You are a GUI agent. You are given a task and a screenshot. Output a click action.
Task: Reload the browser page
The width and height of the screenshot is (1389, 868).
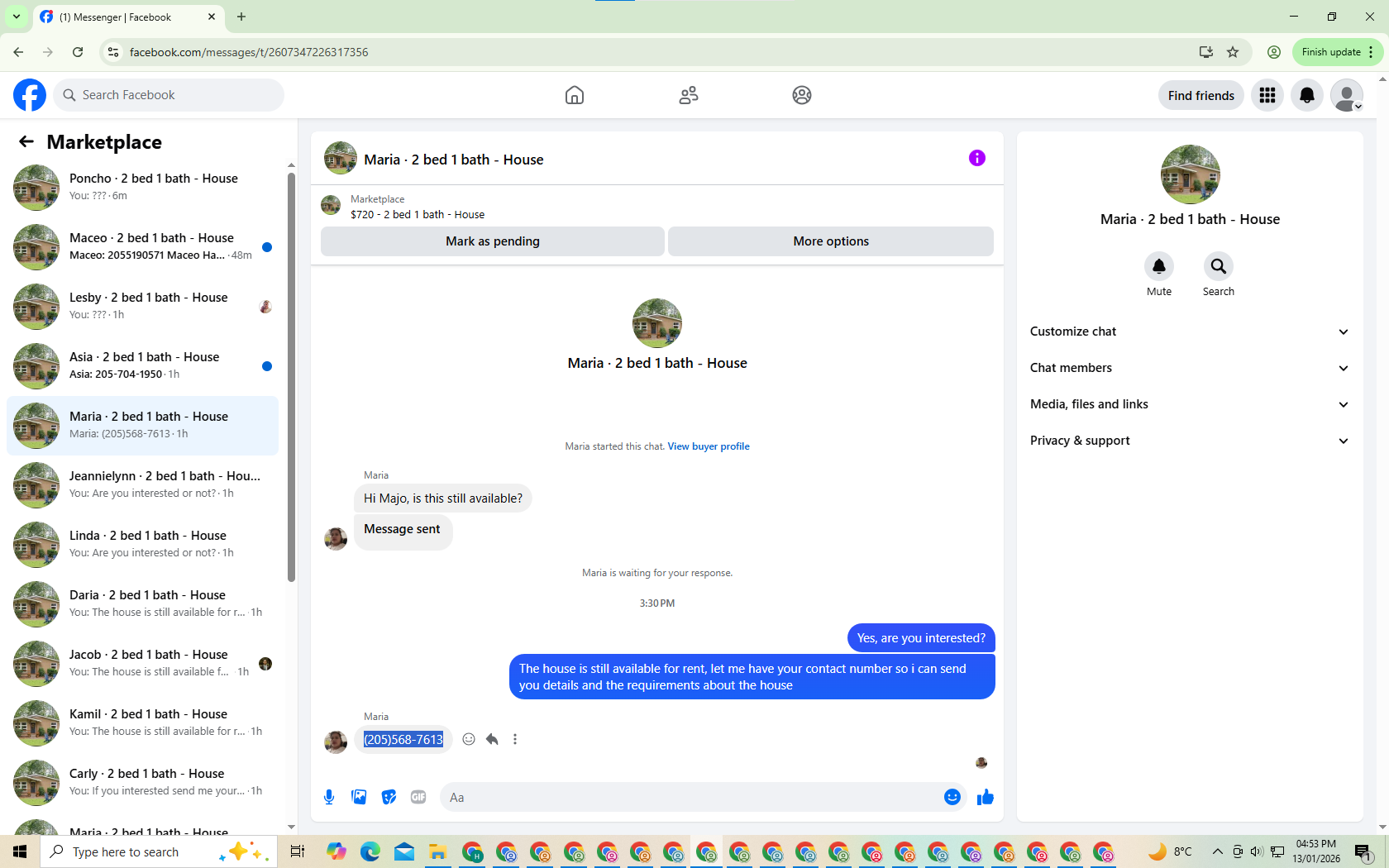tap(78, 52)
